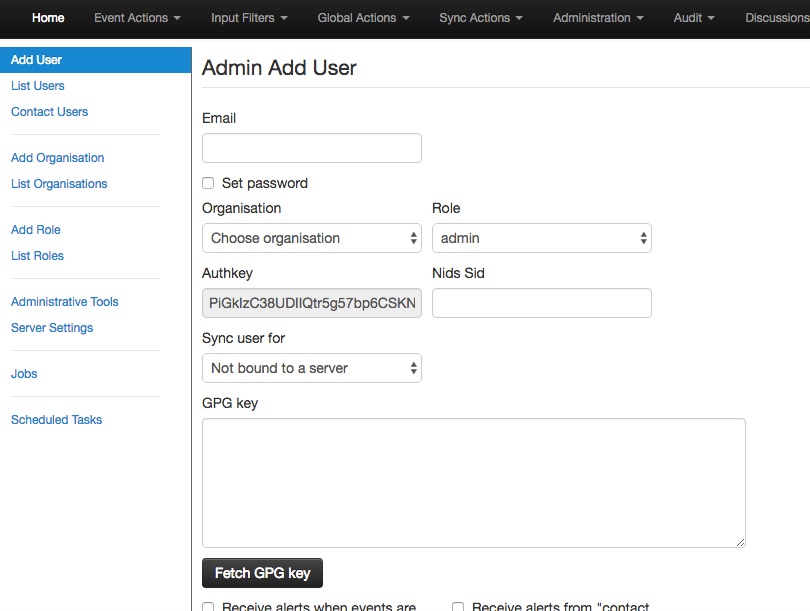The width and height of the screenshot is (810, 611).
Task: Open the Sync user for dropdown
Action: click(312, 368)
